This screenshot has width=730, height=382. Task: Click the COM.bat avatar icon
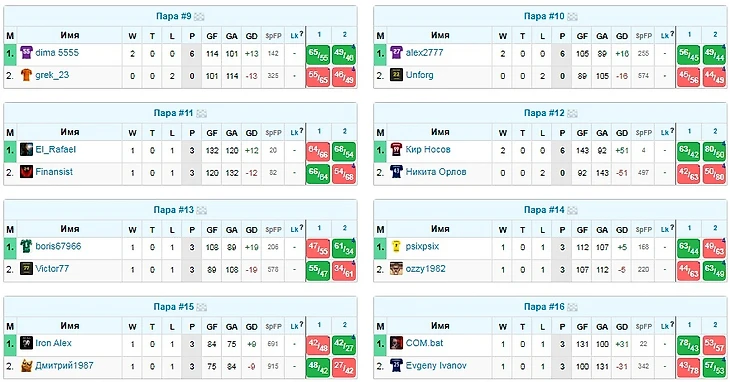[396, 343]
